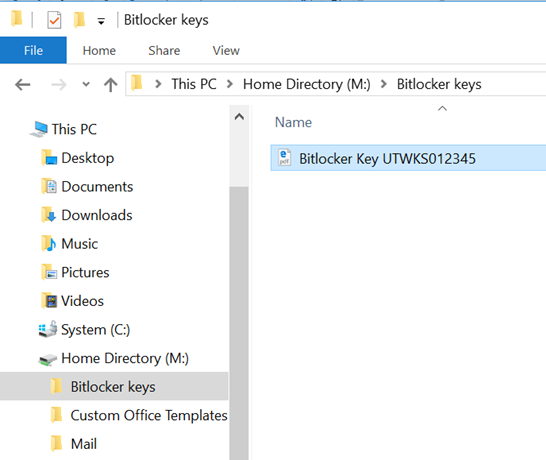Image resolution: width=546 pixels, height=460 pixels.
Task: Click the navigation pane scroll up arrow
Action: point(239,117)
